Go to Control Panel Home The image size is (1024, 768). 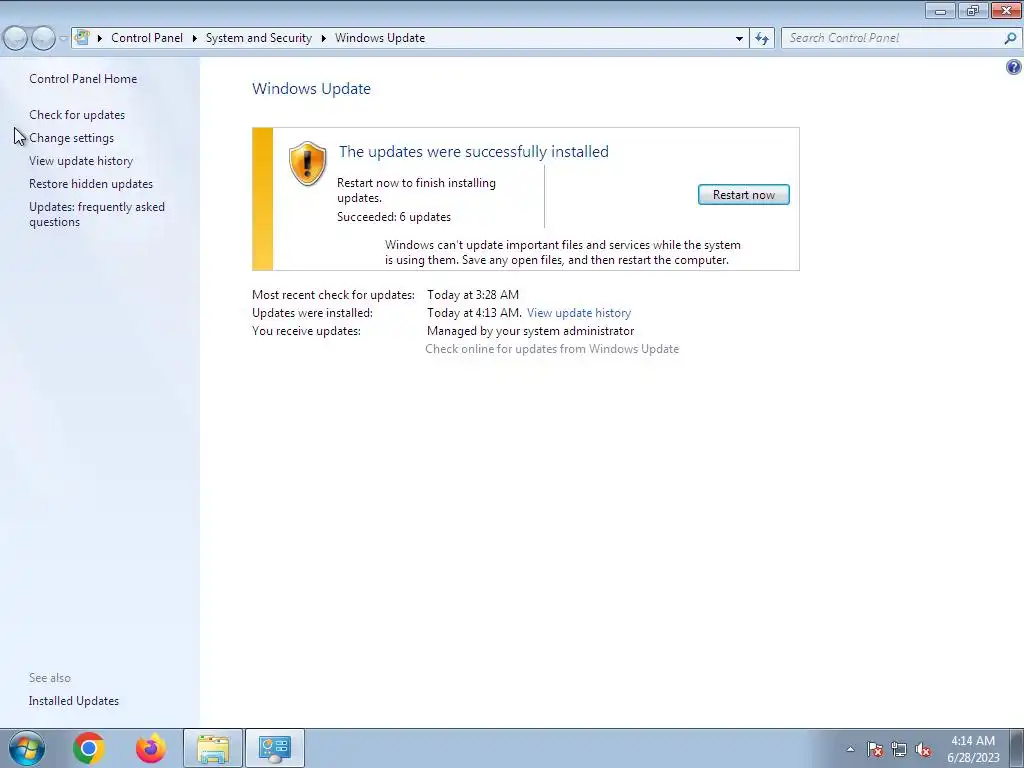click(83, 79)
